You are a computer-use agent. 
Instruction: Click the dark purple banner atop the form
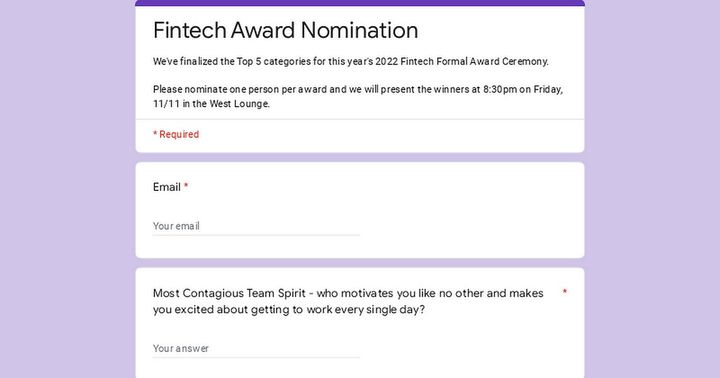[360, 3]
